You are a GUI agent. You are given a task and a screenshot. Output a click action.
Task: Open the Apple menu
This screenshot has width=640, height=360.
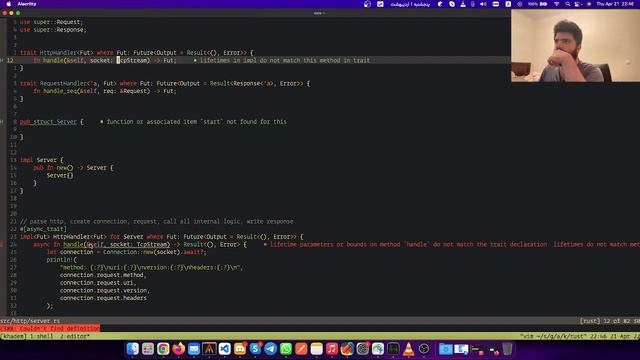pos(9,4)
